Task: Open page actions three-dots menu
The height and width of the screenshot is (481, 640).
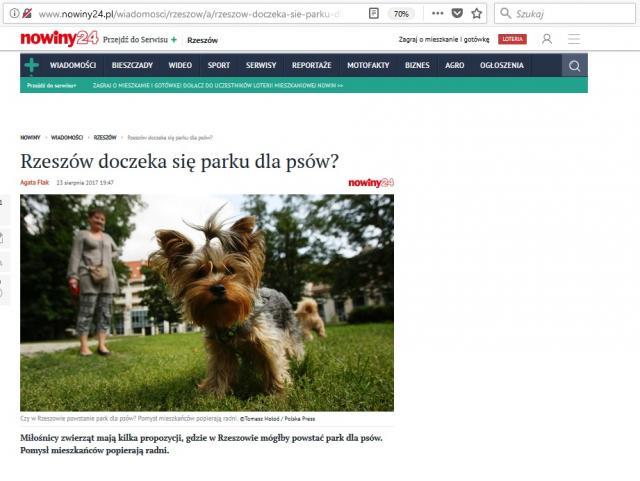Action: 437,14
